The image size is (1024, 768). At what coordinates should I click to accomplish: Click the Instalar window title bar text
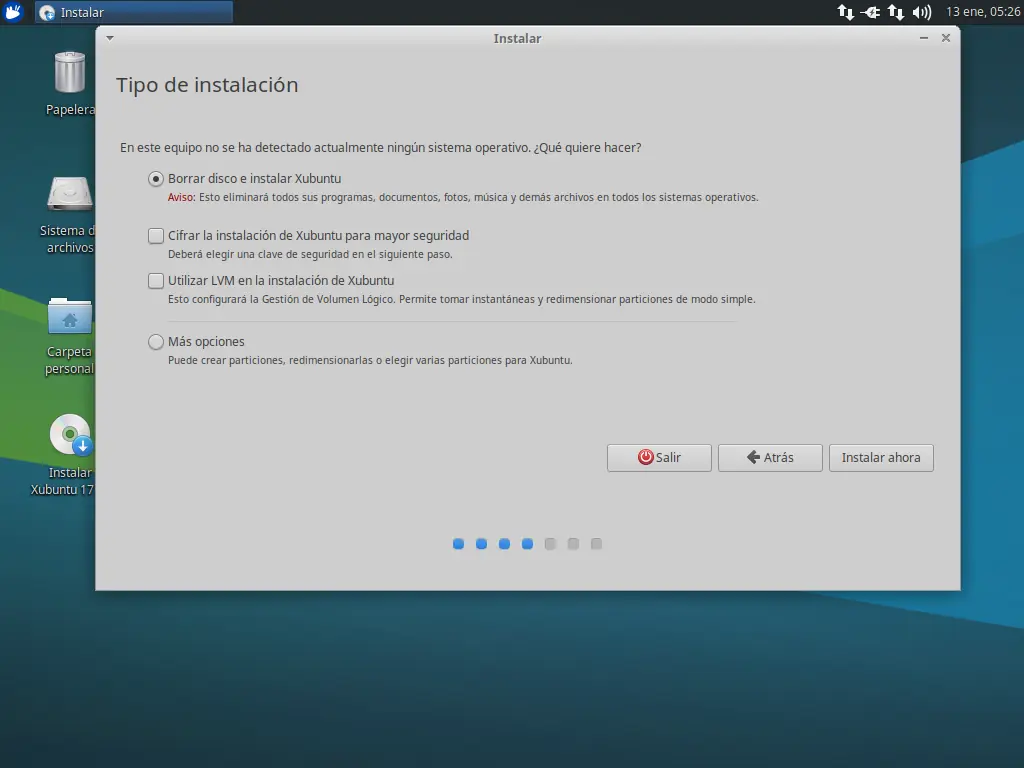tap(517, 39)
